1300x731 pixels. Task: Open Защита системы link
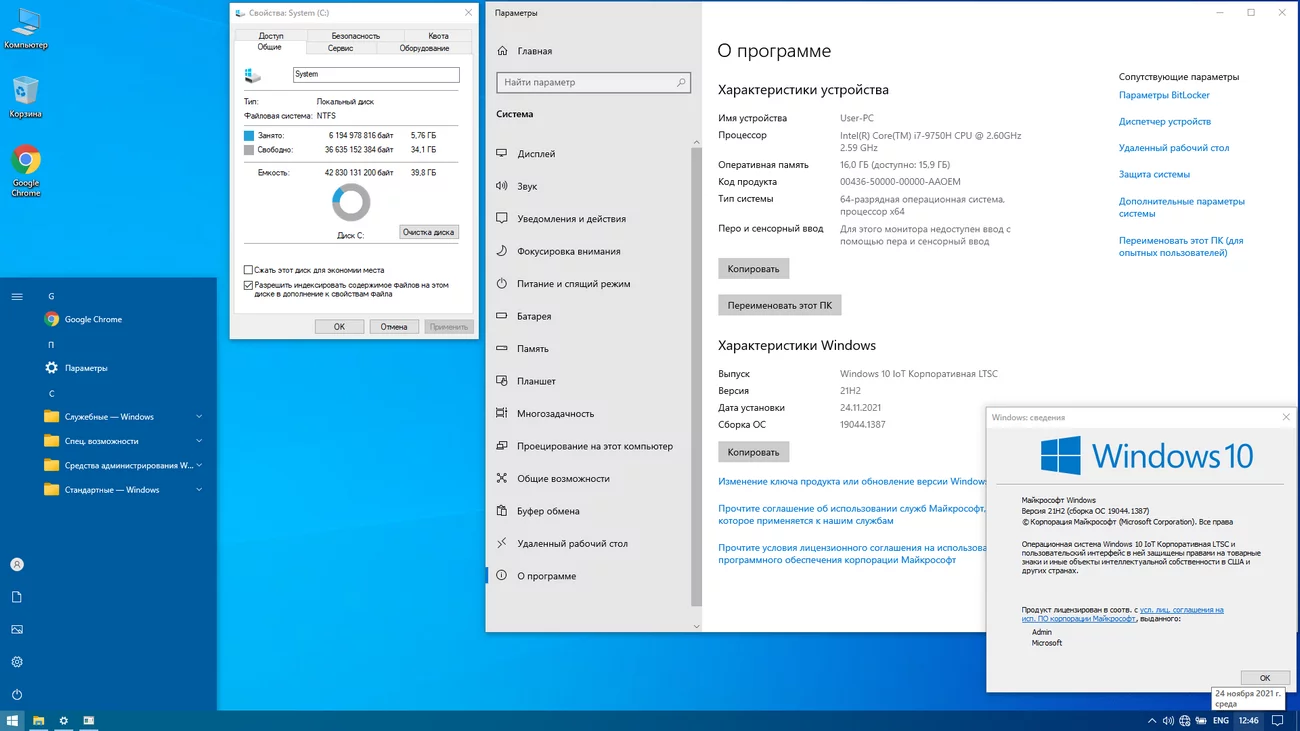point(1154,174)
